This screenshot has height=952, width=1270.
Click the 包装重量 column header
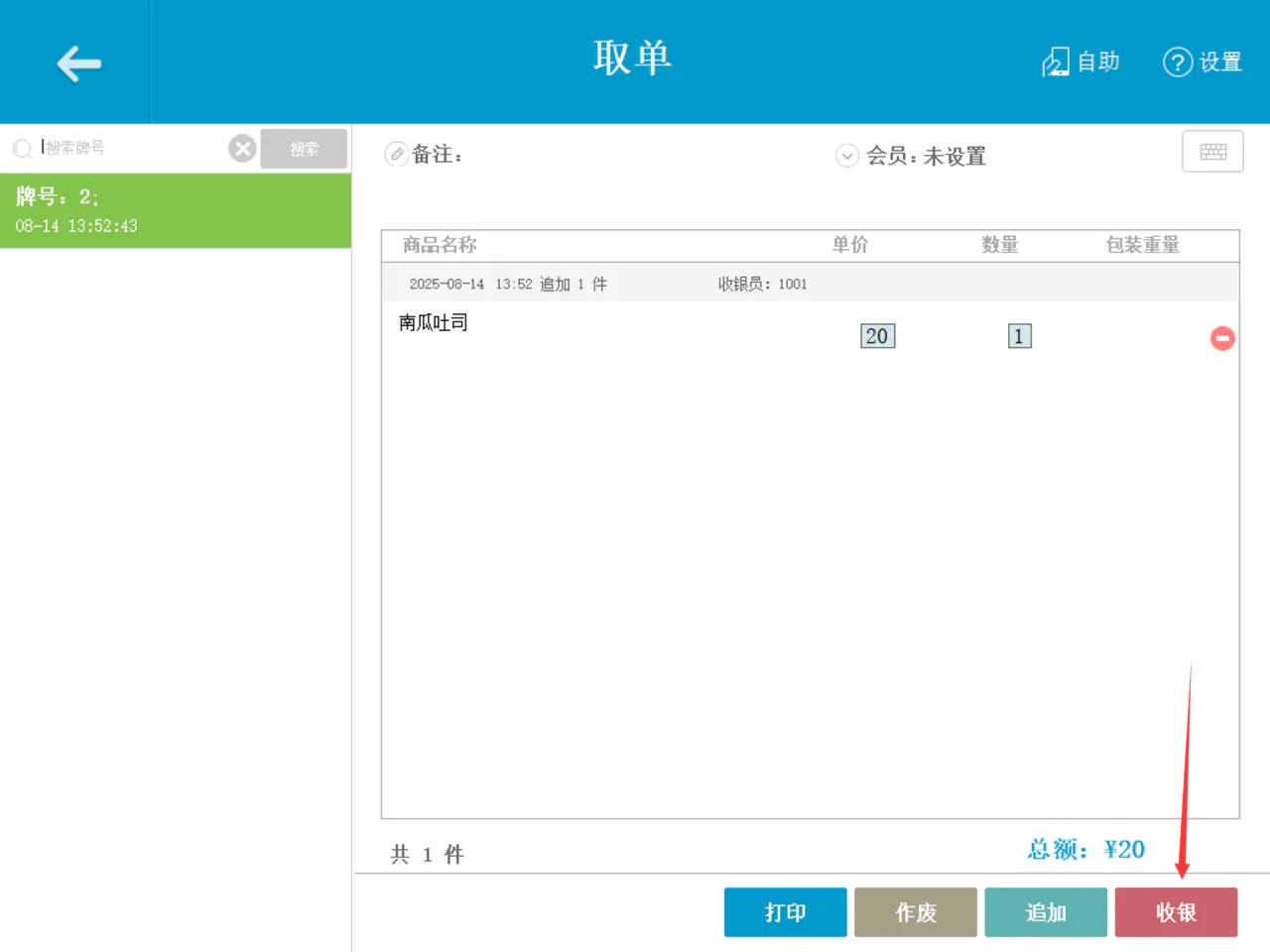[x=1143, y=245]
